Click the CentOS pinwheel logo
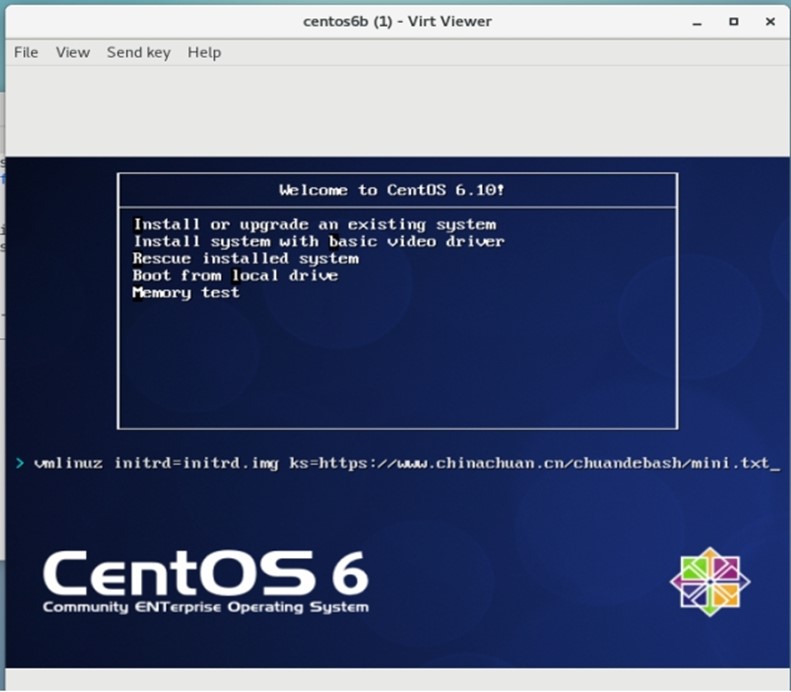The height and width of the screenshot is (692, 791). point(710,582)
